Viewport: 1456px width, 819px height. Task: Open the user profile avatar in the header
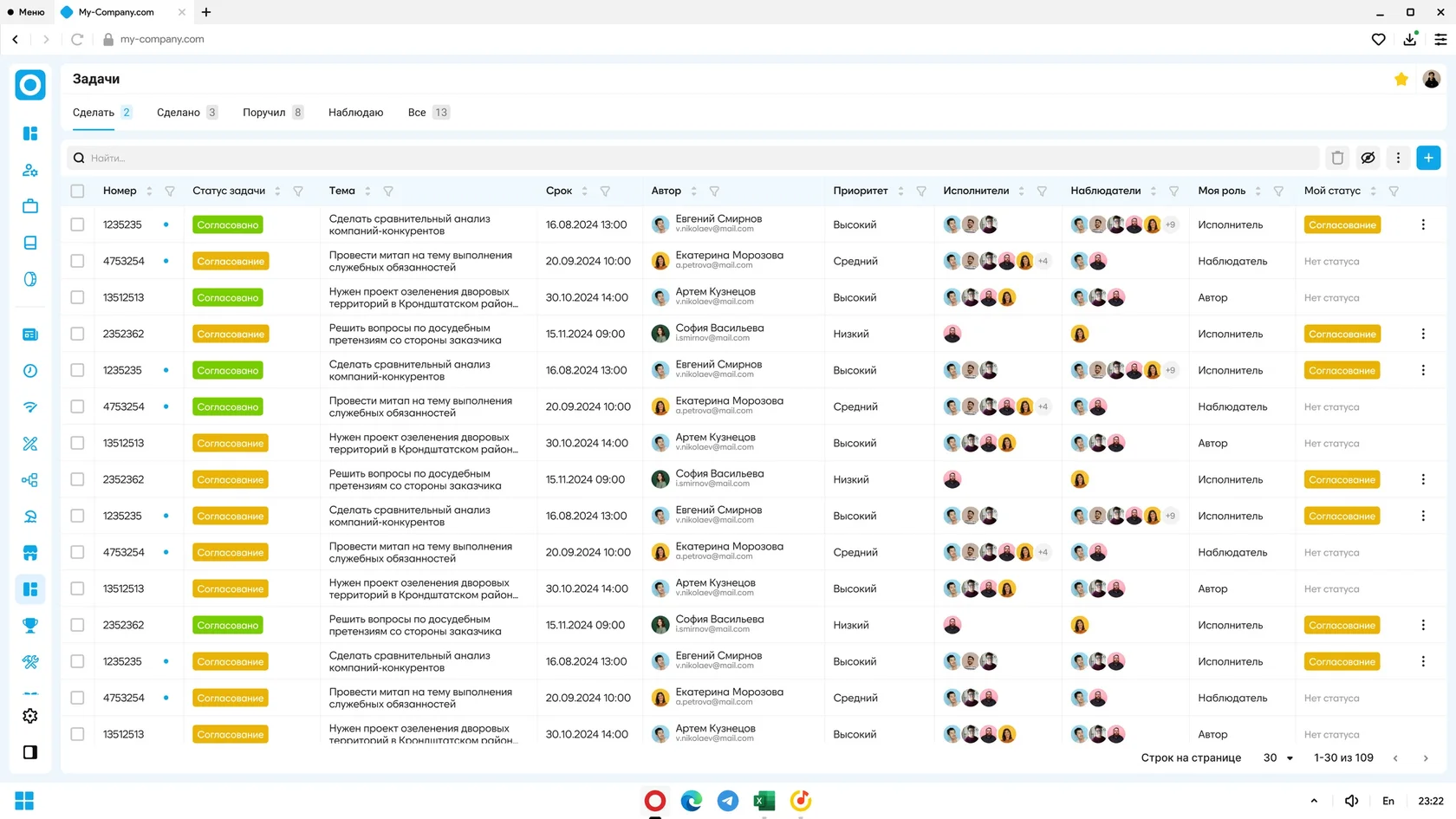pos(1432,79)
